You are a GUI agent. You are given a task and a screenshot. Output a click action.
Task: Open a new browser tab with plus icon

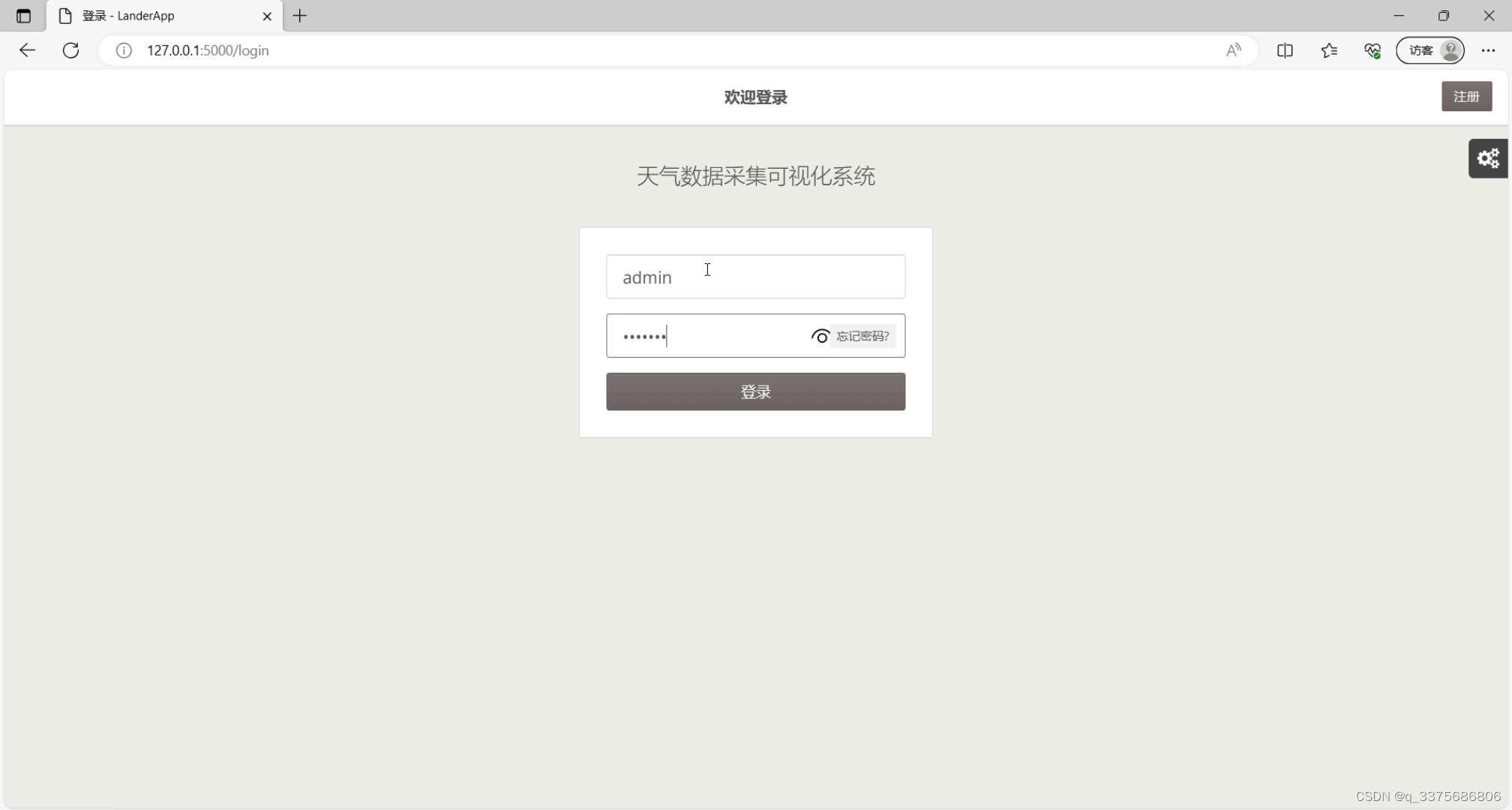pos(300,16)
